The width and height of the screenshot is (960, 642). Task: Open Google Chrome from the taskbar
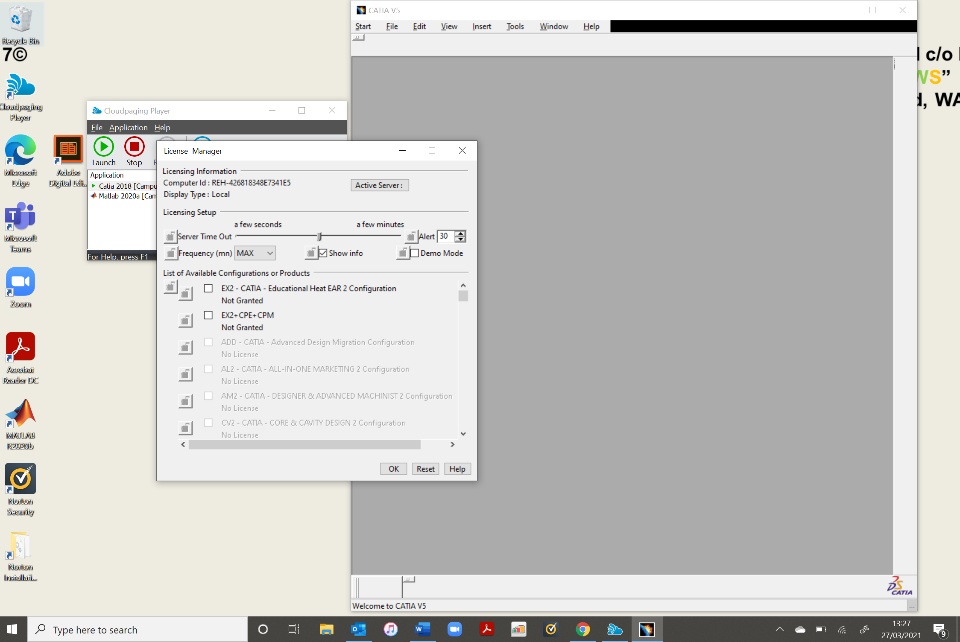click(582, 629)
